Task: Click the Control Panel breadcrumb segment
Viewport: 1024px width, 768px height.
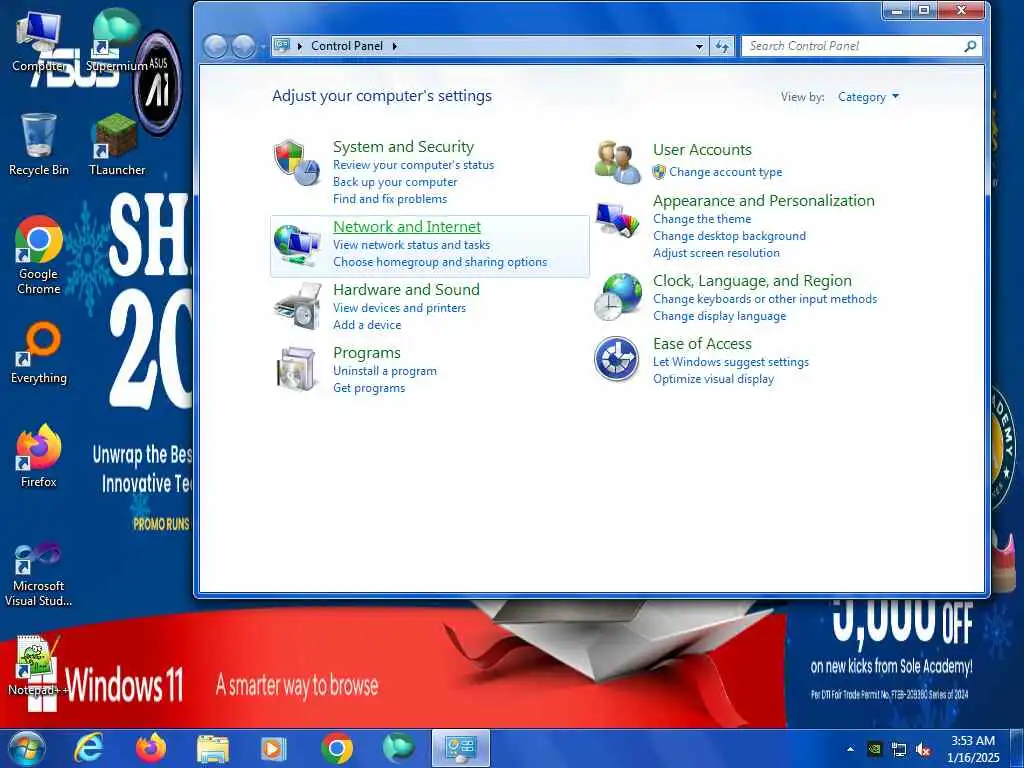Action: (347, 46)
